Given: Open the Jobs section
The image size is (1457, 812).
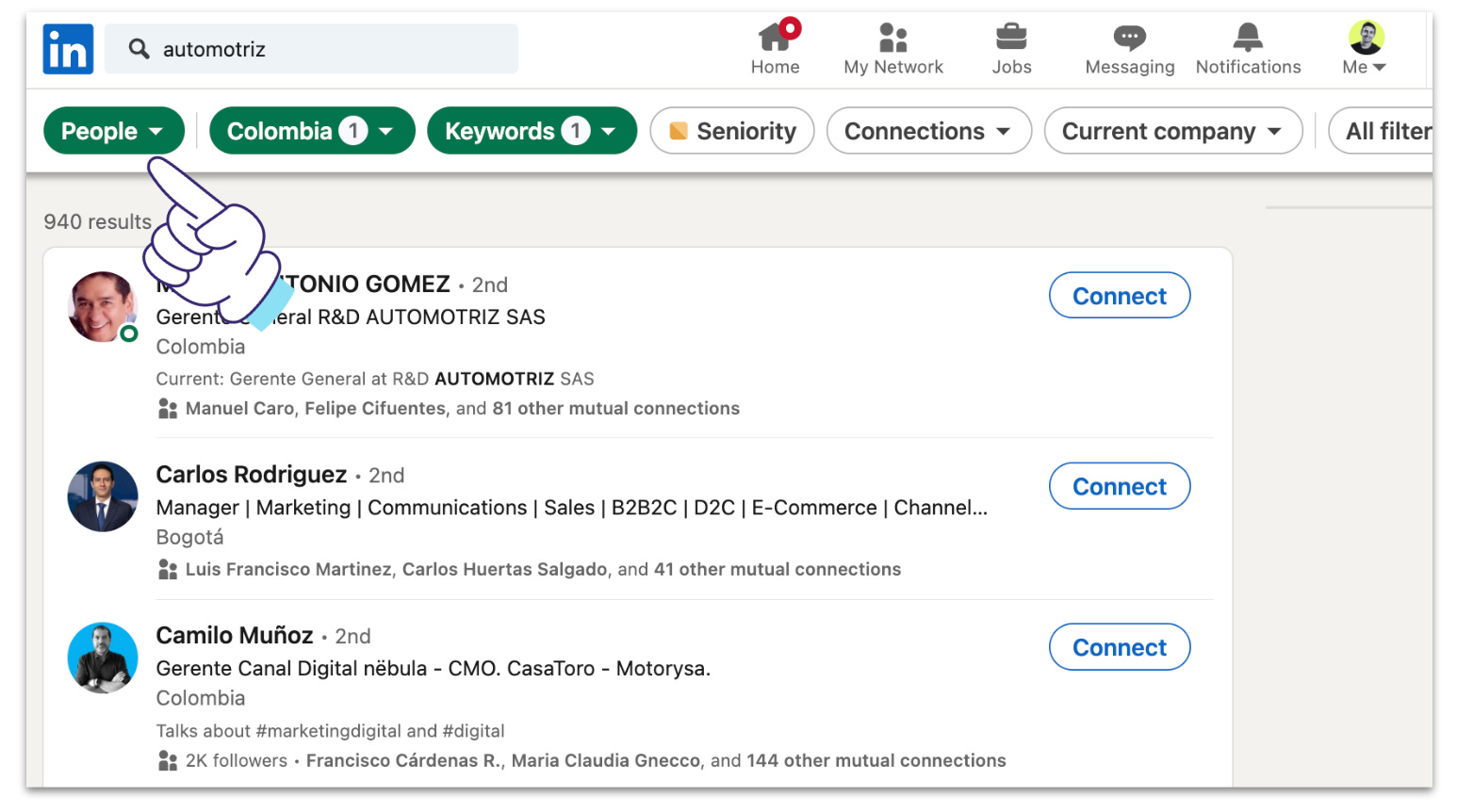Looking at the screenshot, I should coord(1011,49).
